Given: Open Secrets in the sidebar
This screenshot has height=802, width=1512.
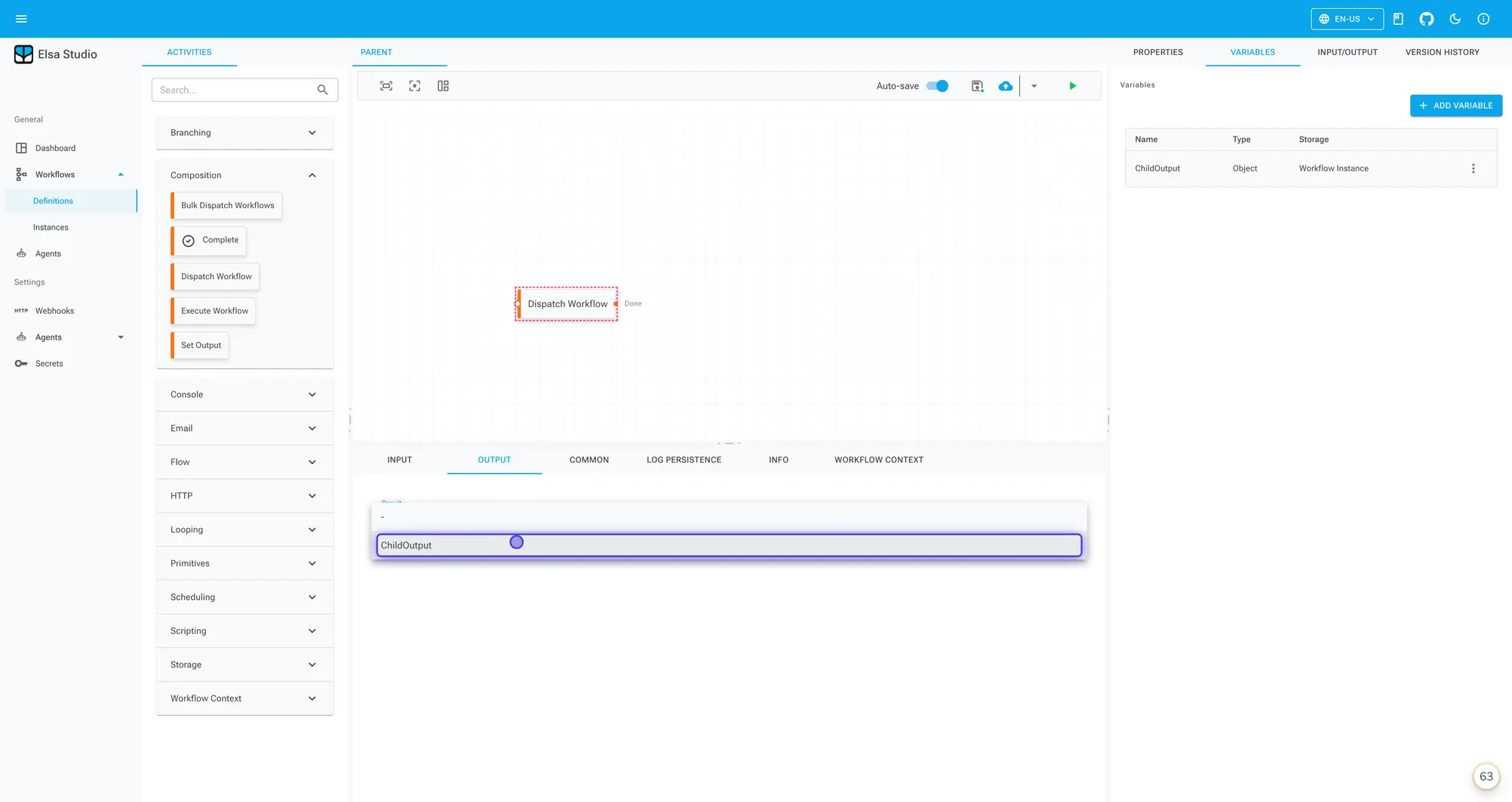Looking at the screenshot, I should [71, 364].
